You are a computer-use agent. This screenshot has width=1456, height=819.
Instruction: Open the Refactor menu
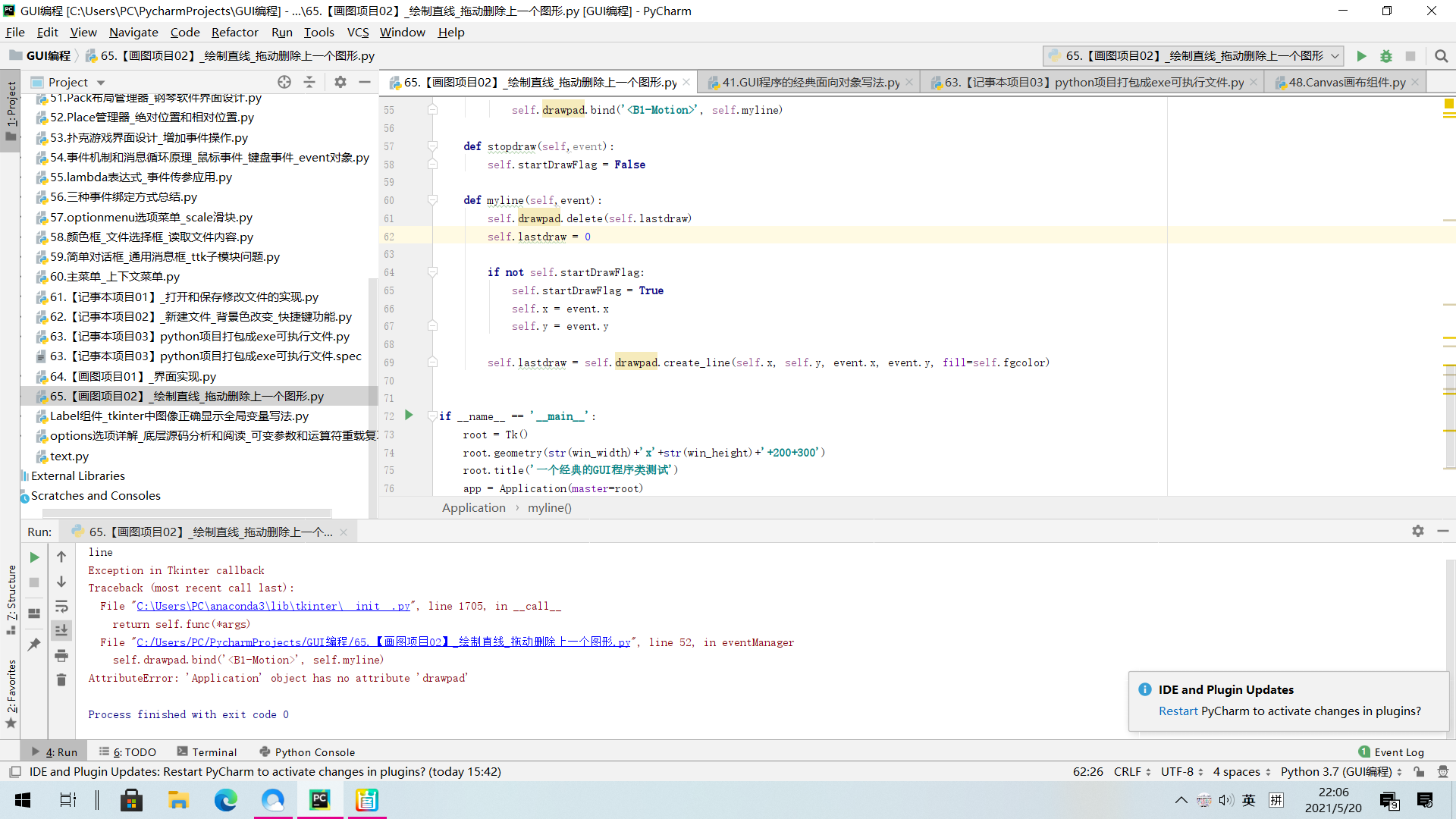pos(234,33)
